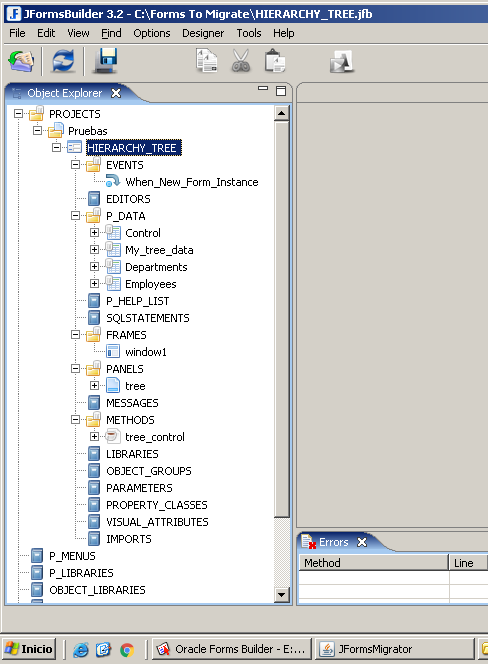488x664 pixels.
Task: Close the Errors tab
Action: (x=362, y=542)
